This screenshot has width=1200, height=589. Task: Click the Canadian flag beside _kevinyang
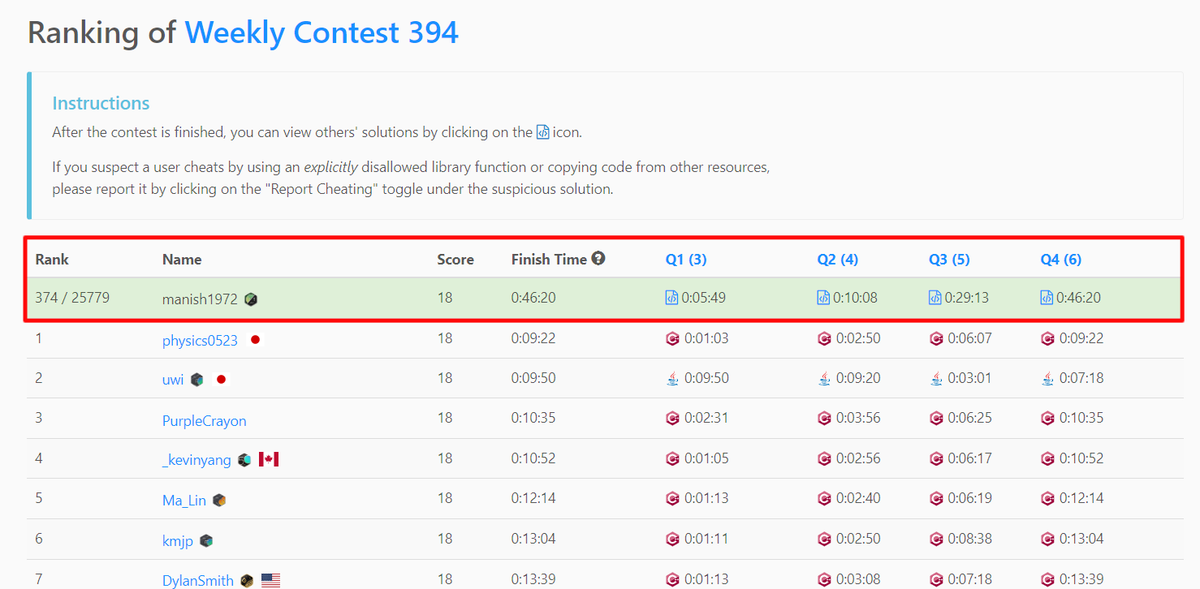pyautogui.click(x=268, y=459)
